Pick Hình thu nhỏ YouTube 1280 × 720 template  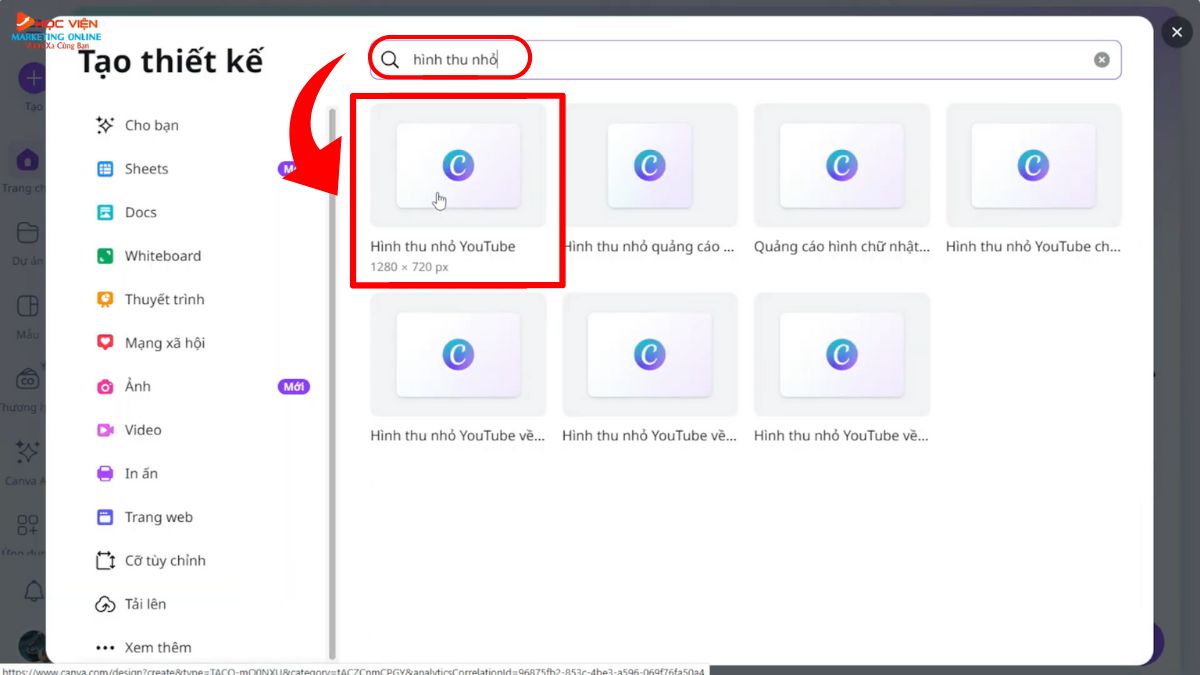(x=458, y=189)
